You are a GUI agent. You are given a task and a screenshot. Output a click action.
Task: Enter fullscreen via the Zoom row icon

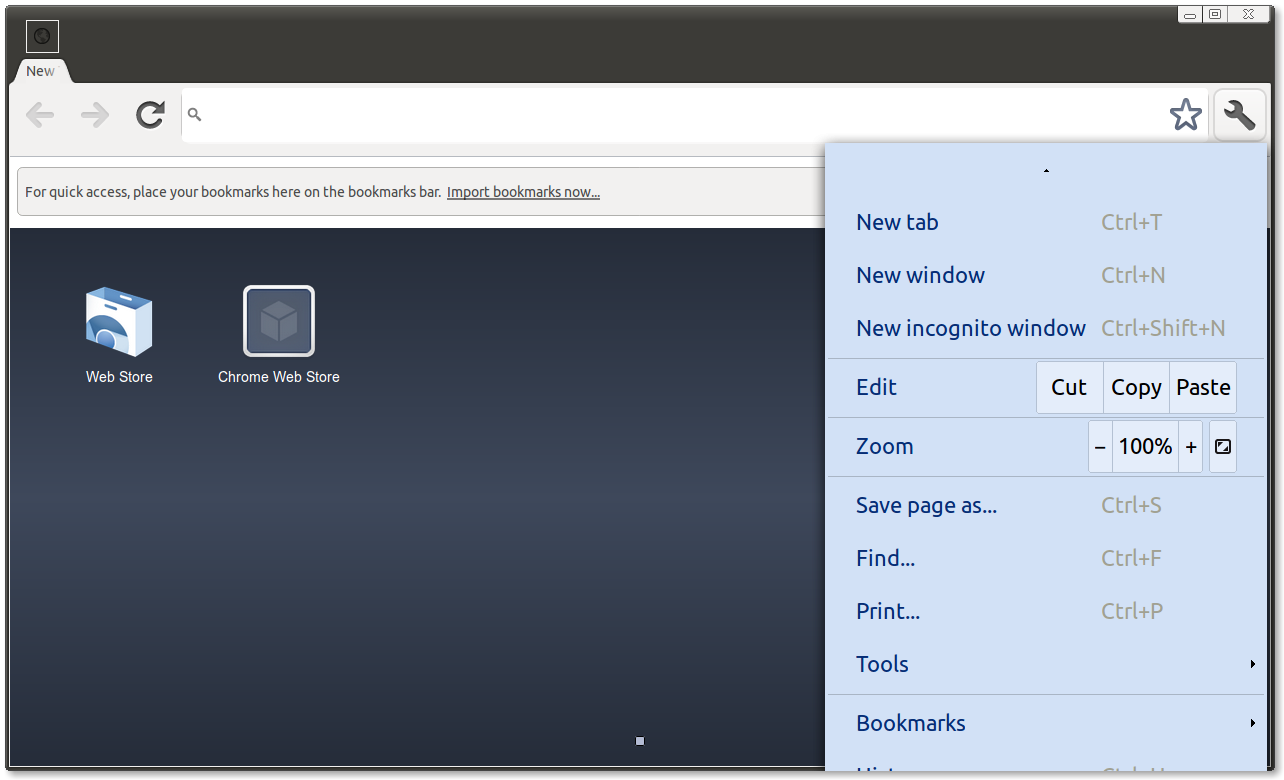(1222, 446)
